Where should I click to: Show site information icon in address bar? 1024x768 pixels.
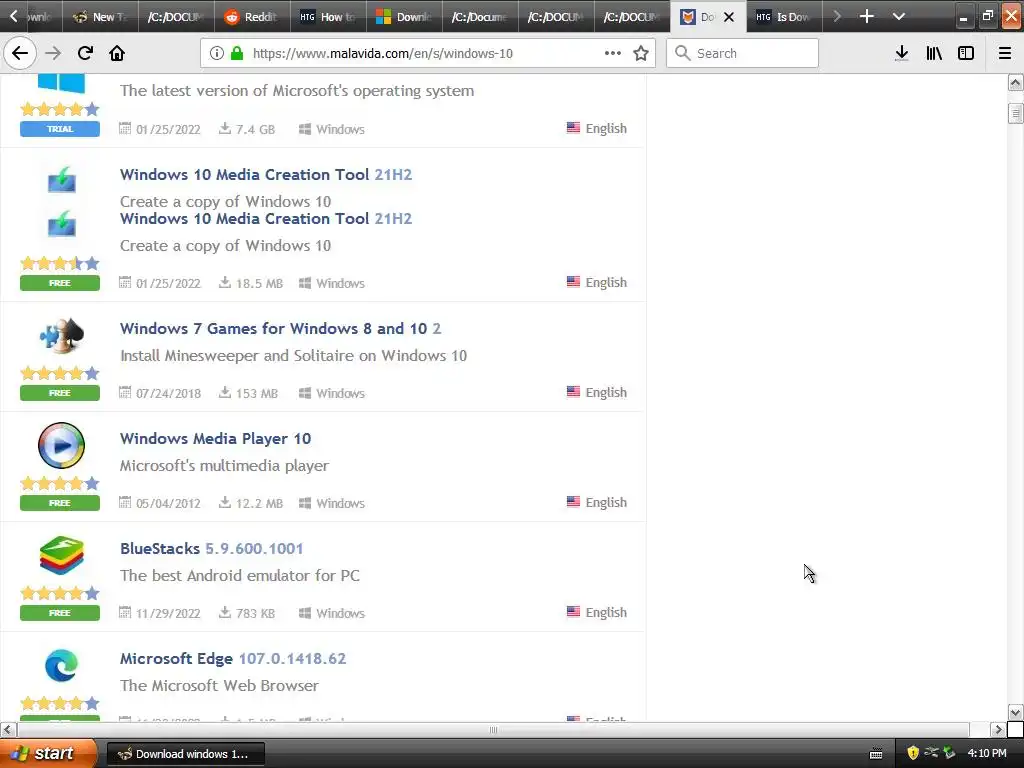point(216,53)
